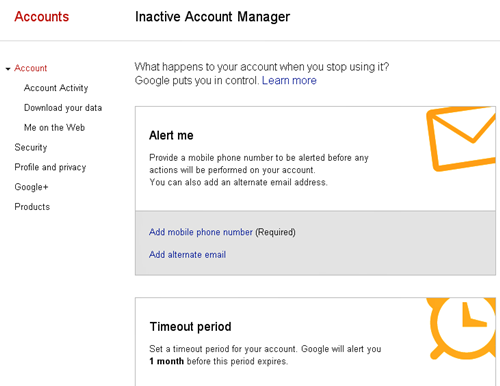Click 'Set a timeout period for your account' text
The width and height of the screenshot is (500, 386).
(x=223, y=349)
